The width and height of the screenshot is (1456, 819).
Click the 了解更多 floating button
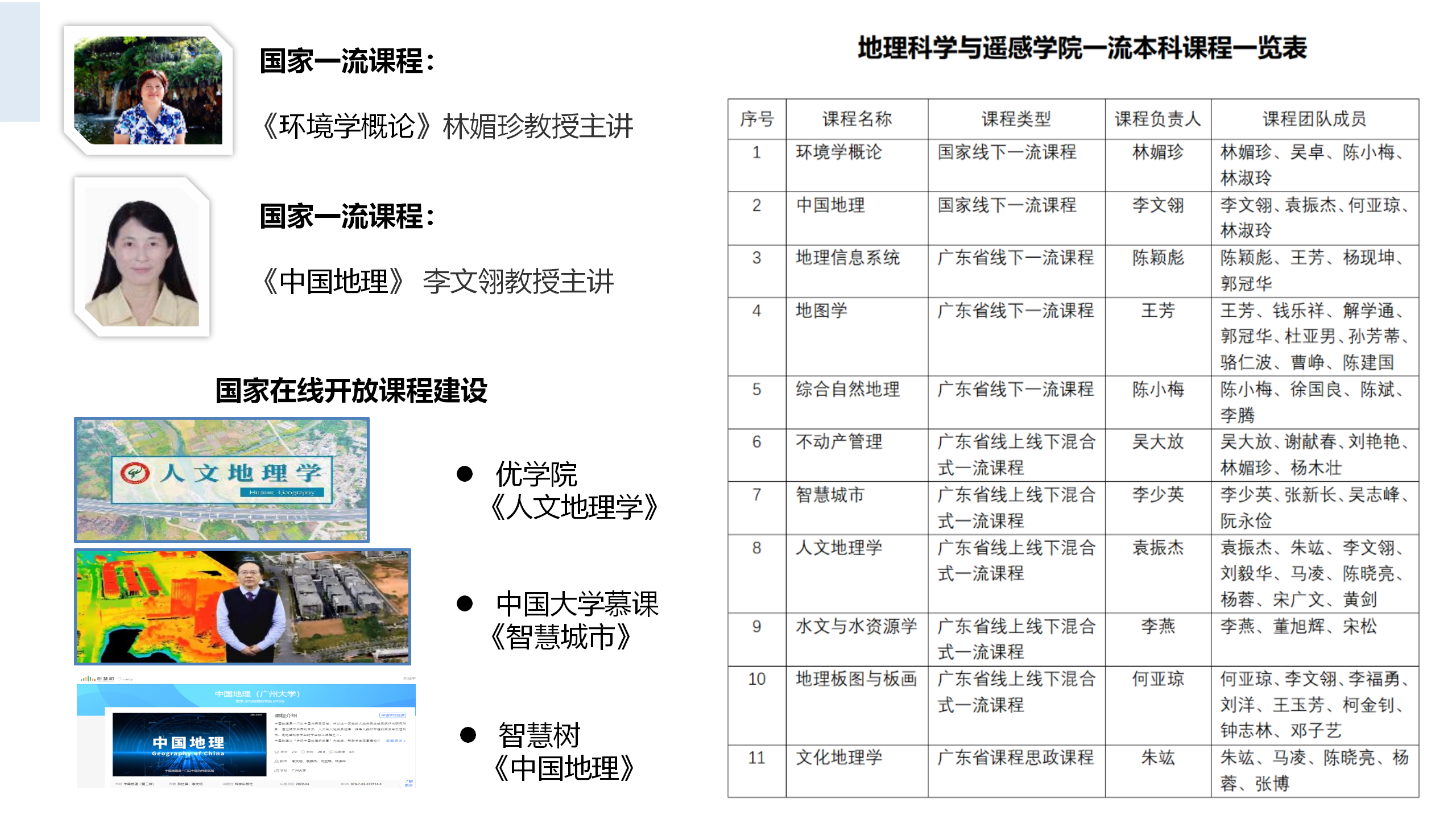(408, 783)
